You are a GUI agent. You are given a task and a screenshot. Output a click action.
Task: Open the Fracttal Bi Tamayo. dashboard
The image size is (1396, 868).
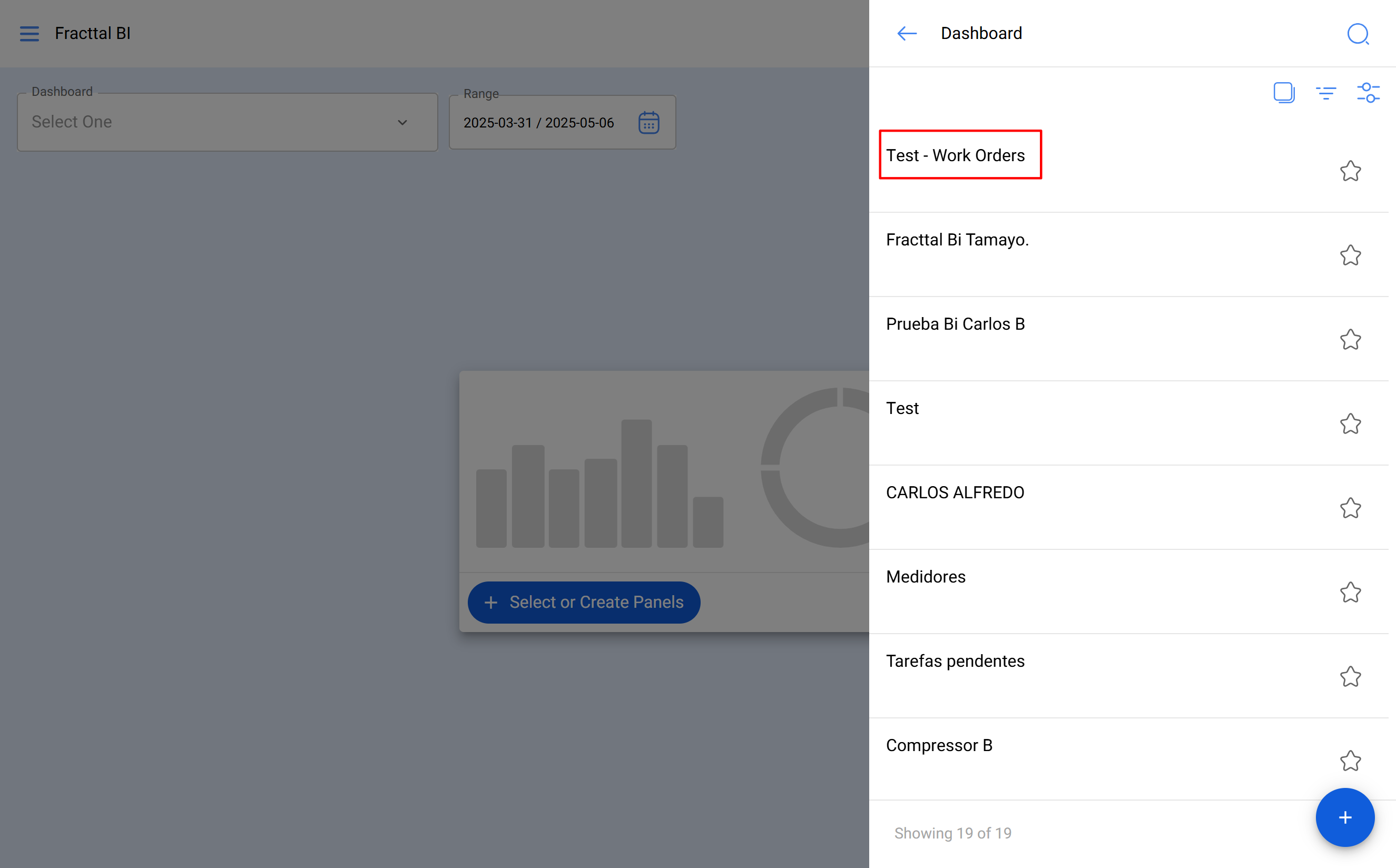[1128, 254]
